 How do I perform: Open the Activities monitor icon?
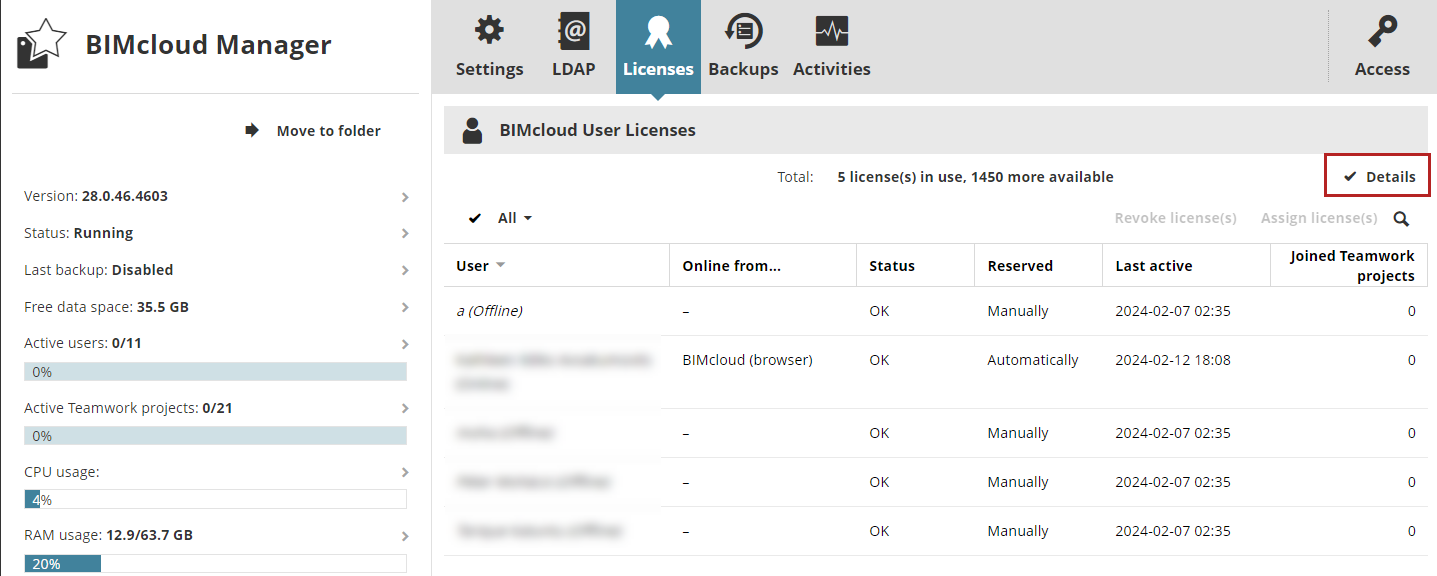(831, 31)
